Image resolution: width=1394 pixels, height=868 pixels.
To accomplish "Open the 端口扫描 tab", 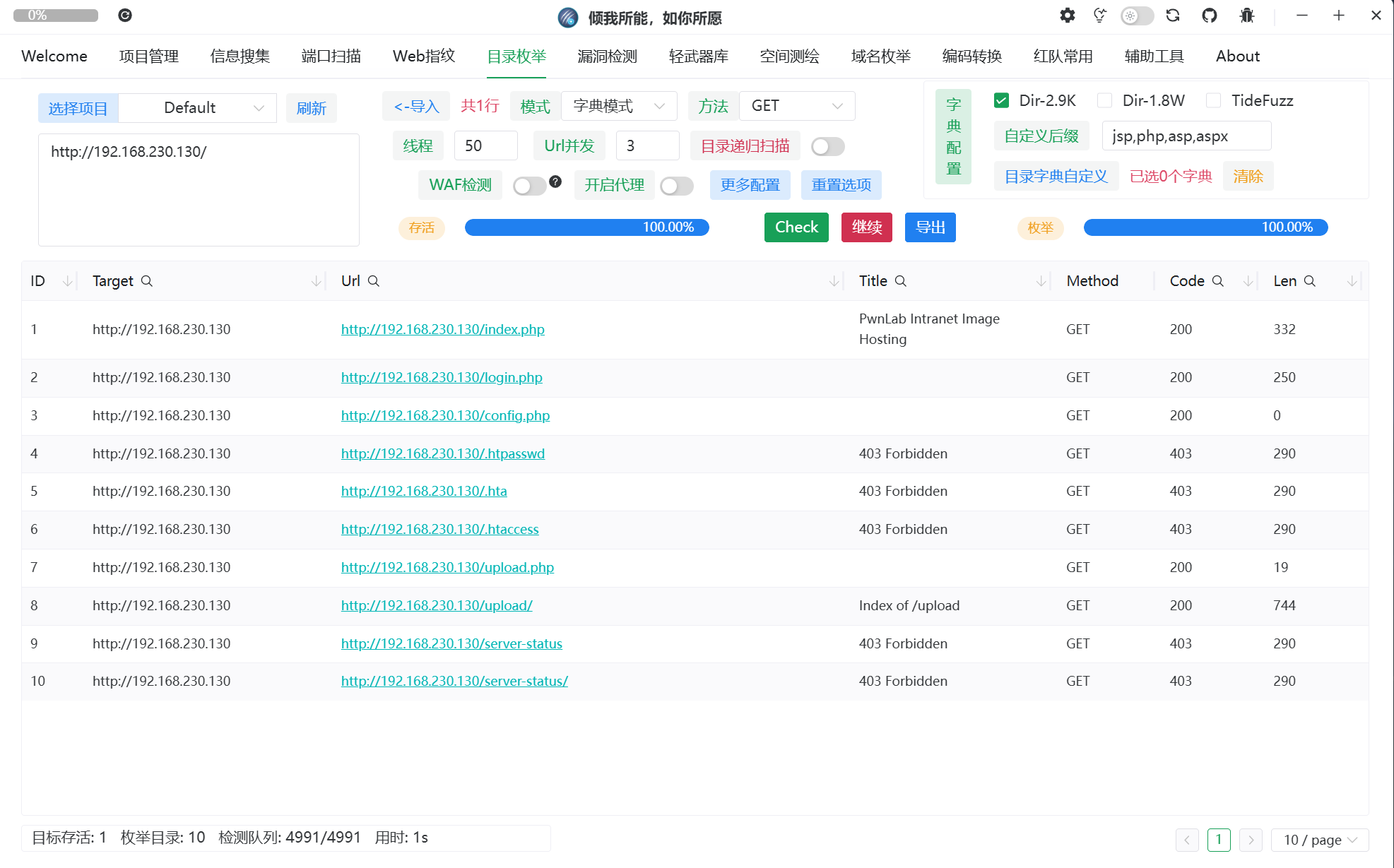I will pyautogui.click(x=331, y=57).
